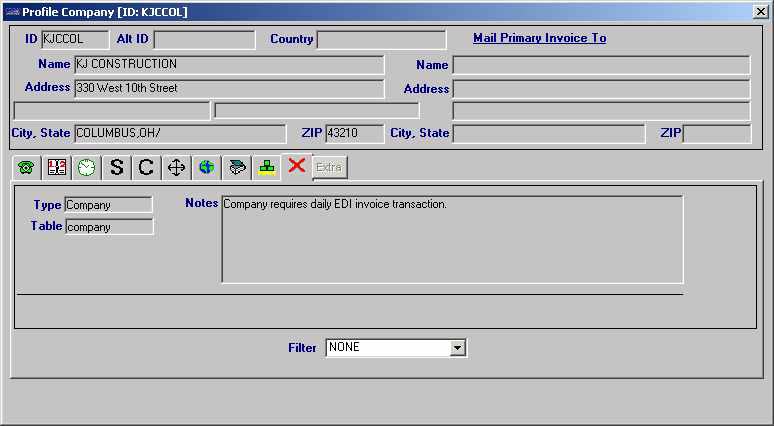
Task: Click the Table field showing company
Action: point(109,227)
